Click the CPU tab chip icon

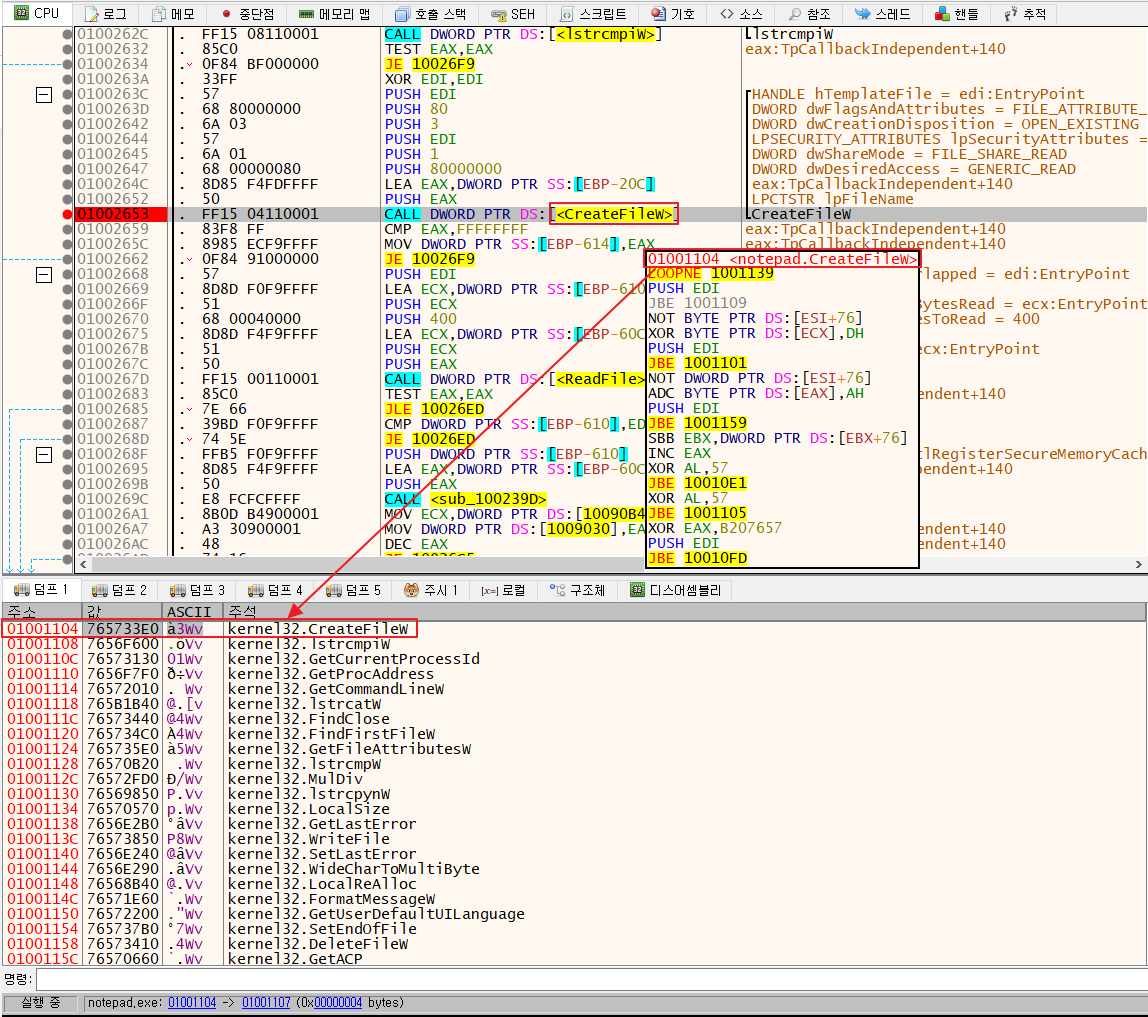[21, 13]
